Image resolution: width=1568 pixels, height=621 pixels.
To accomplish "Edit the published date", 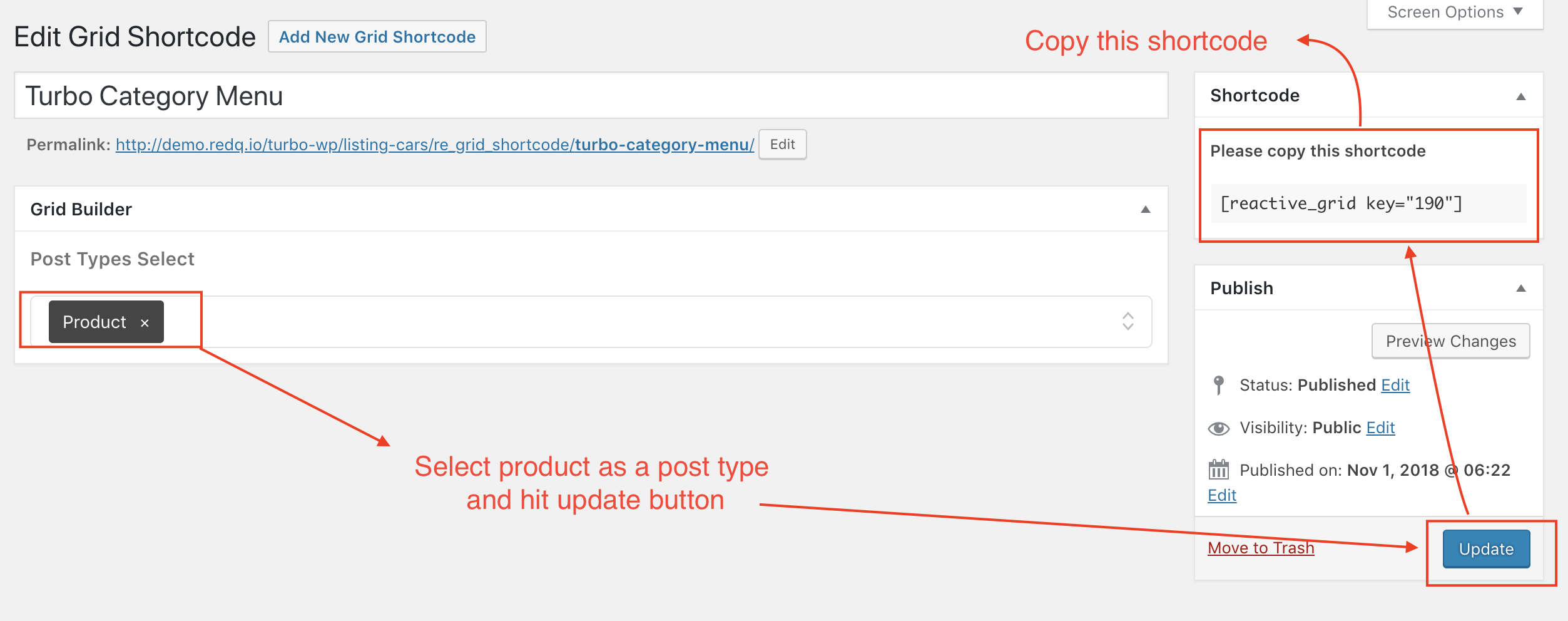I will pos(1221,495).
